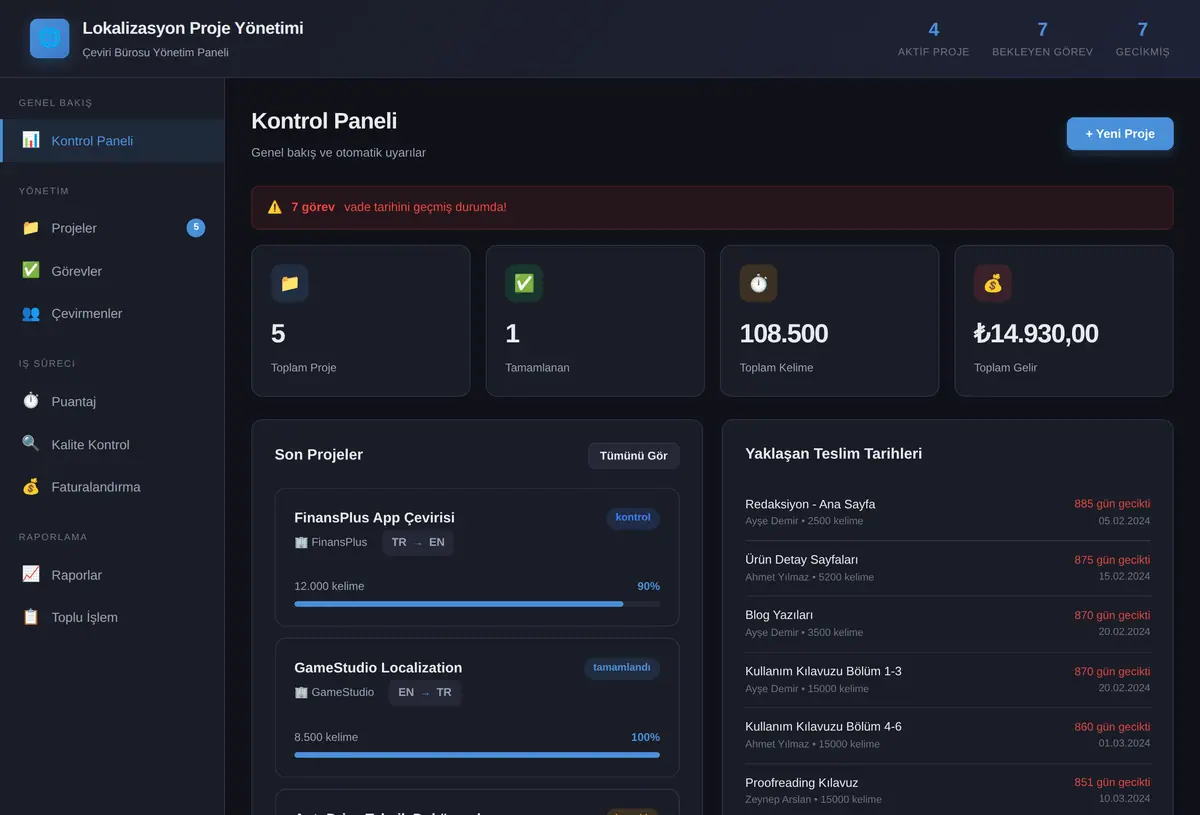Click the warning icon in overdue alert

(275, 207)
